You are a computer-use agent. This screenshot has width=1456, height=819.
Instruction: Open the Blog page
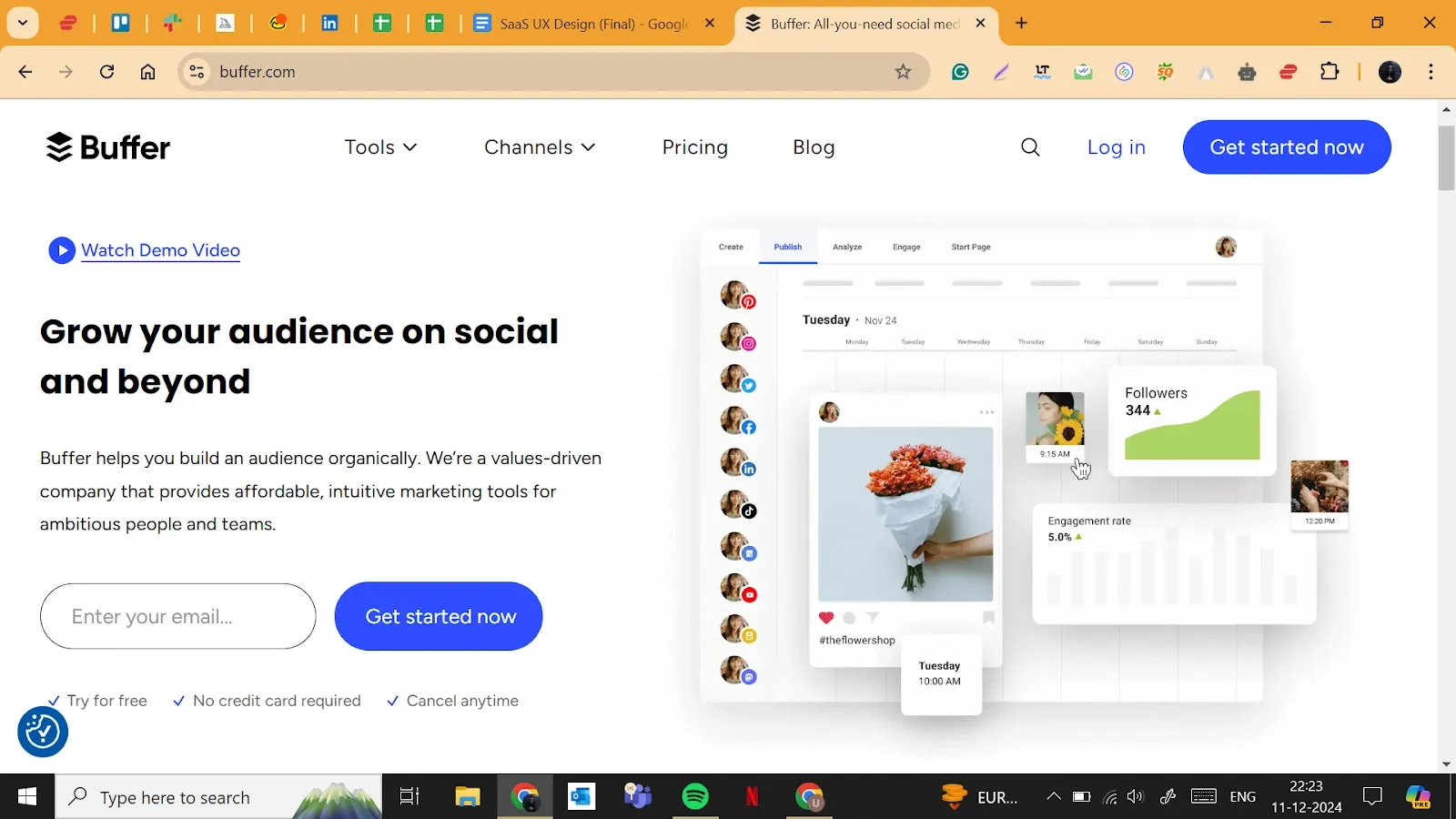(x=813, y=147)
